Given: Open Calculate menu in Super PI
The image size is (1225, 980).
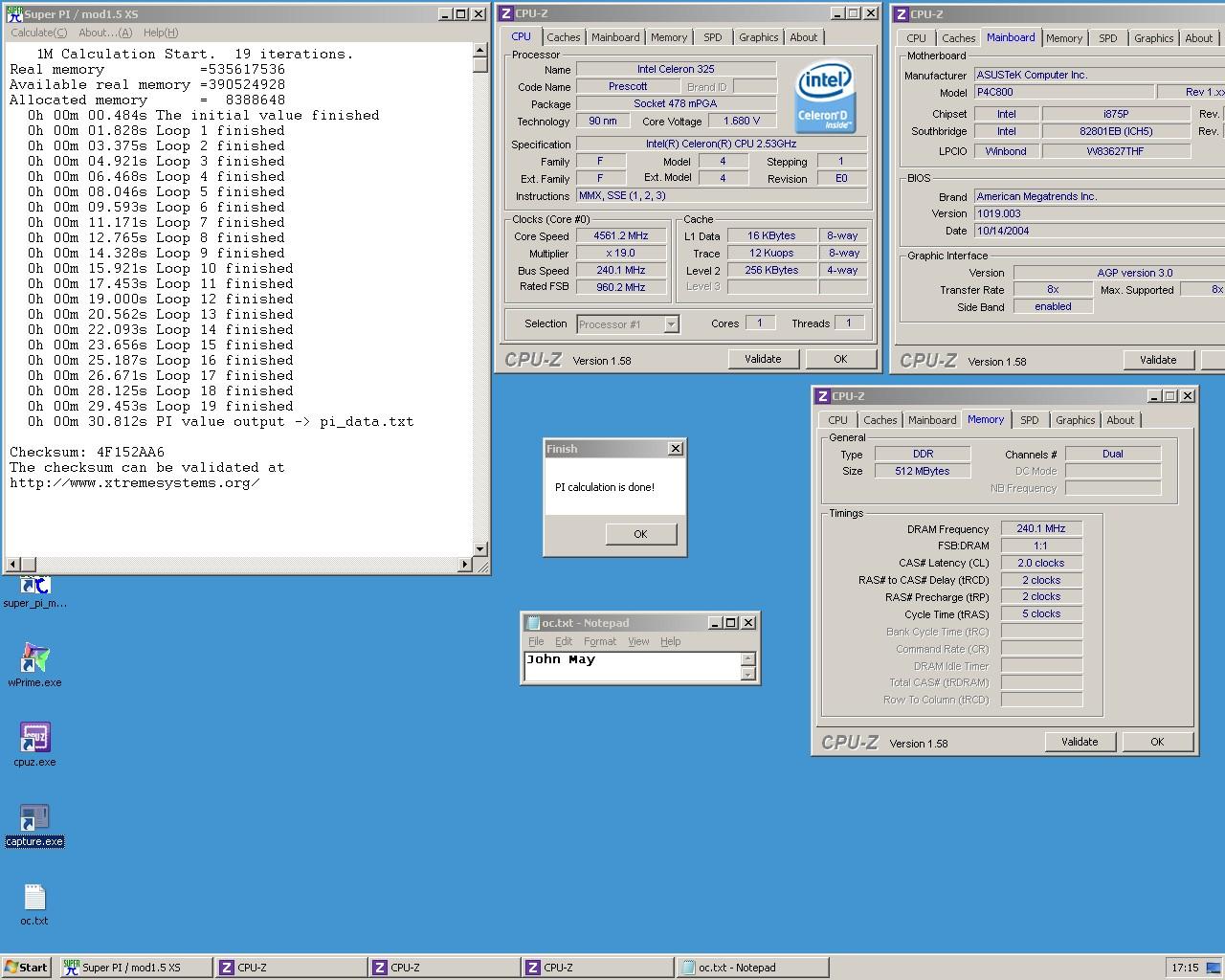Looking at the screenshot, I should tap(38, 33).
